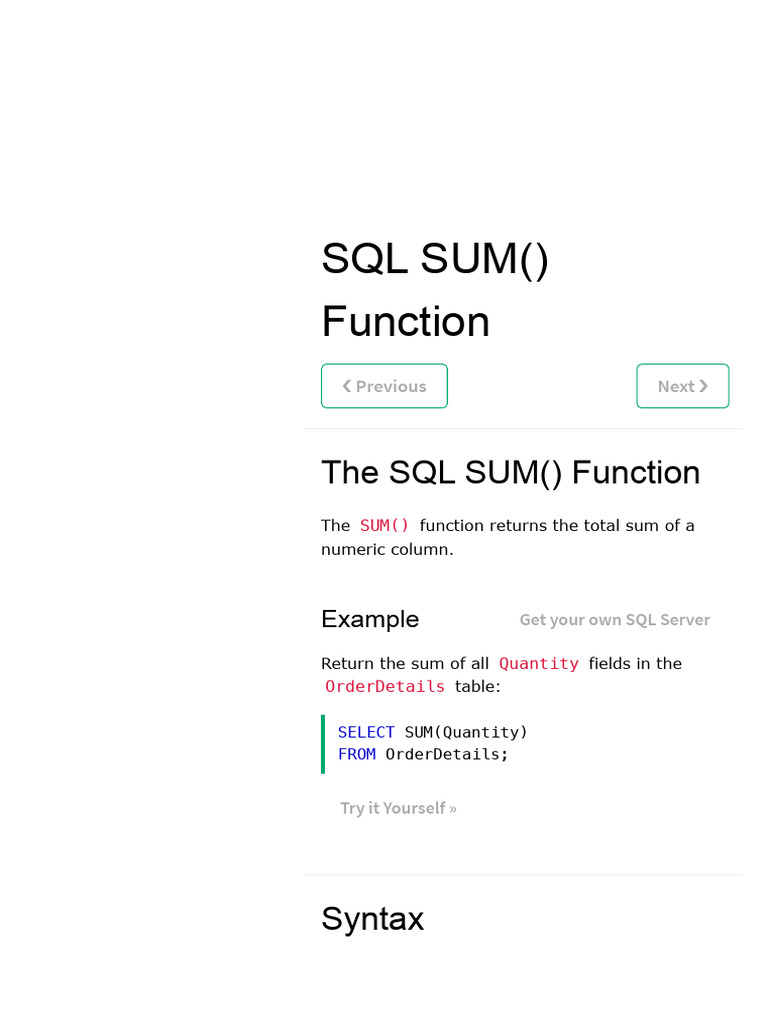Click the red OrderDetails inline code
The height and width of the screenshot is (1024, 768).
[385, 687]
